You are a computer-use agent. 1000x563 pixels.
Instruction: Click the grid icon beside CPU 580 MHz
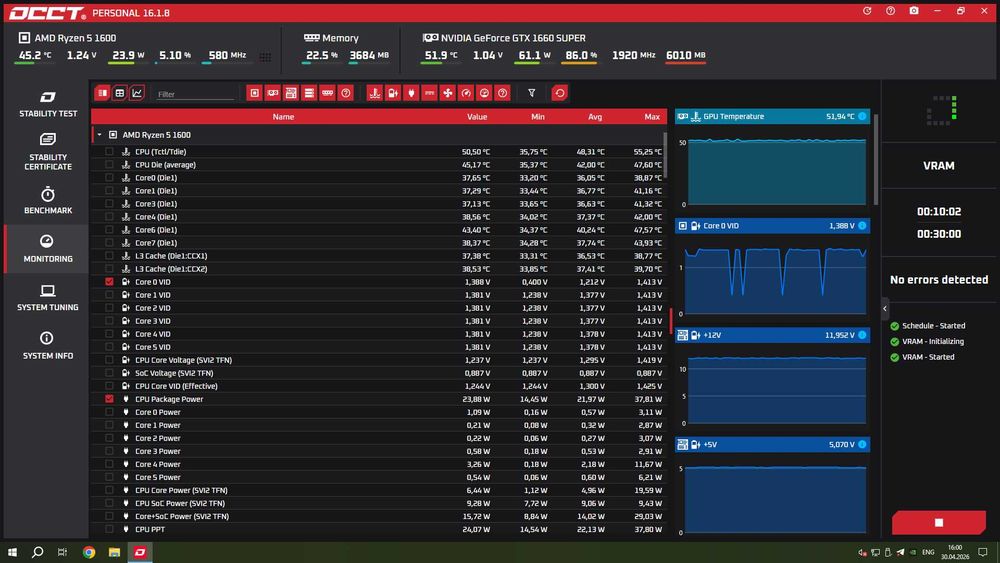coord(265,57)
